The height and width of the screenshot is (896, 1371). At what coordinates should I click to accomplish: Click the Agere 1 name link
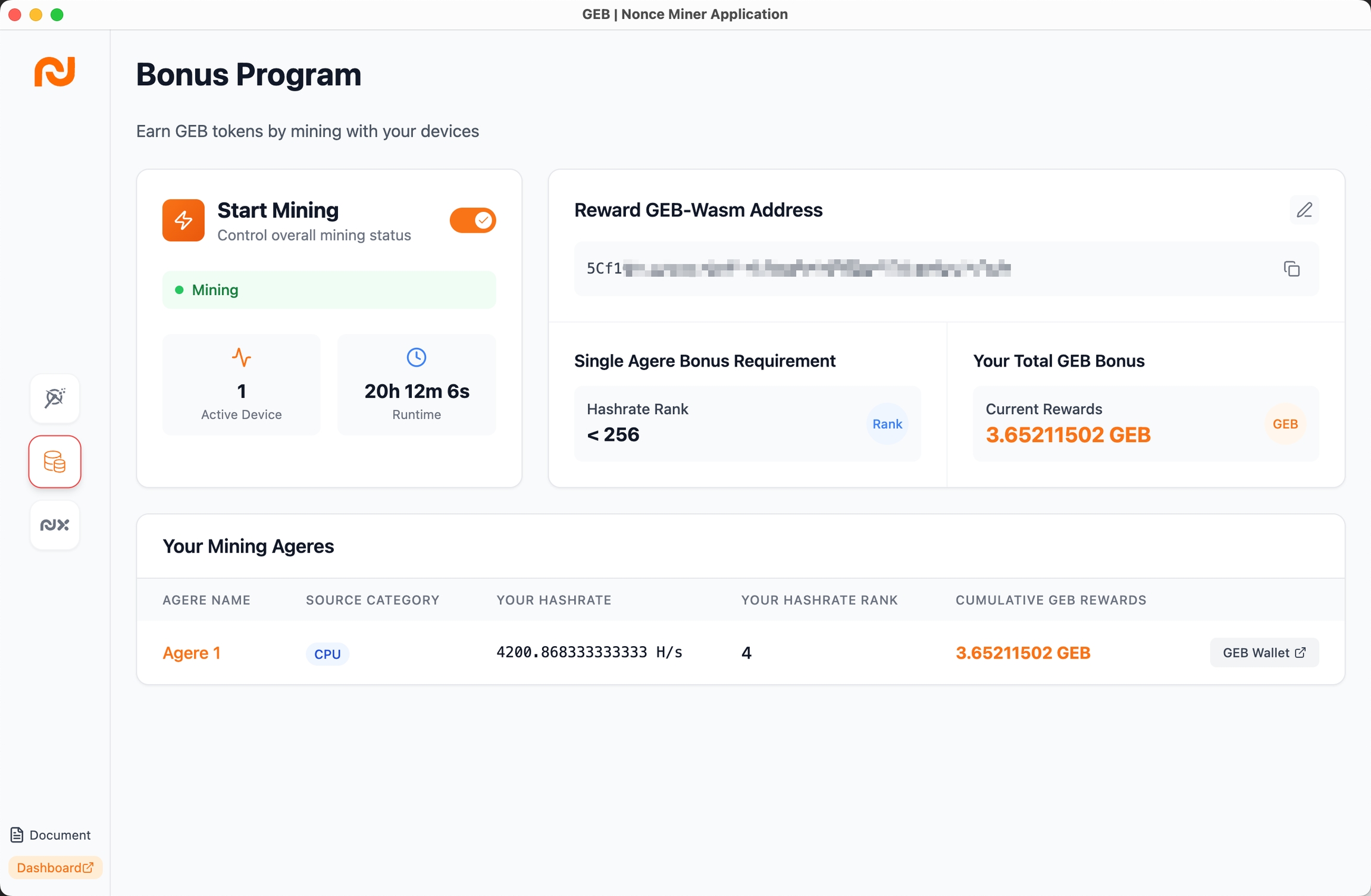[192, 653]
